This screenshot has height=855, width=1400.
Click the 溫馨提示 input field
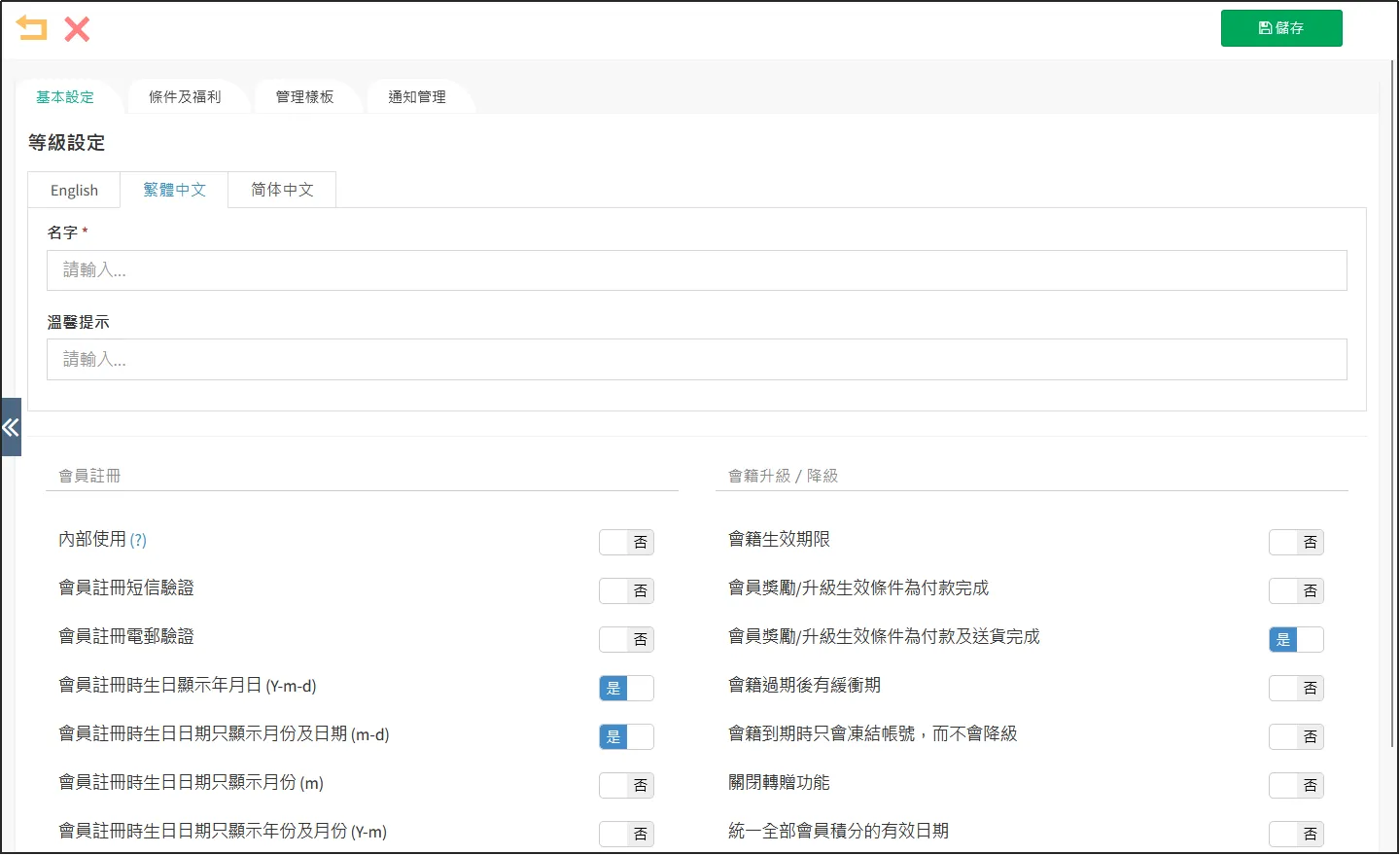tap(696, 360)
